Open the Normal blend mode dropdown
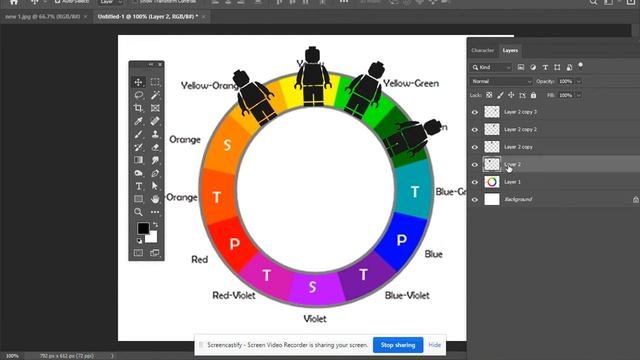640x360 pixels. (501, 81)
